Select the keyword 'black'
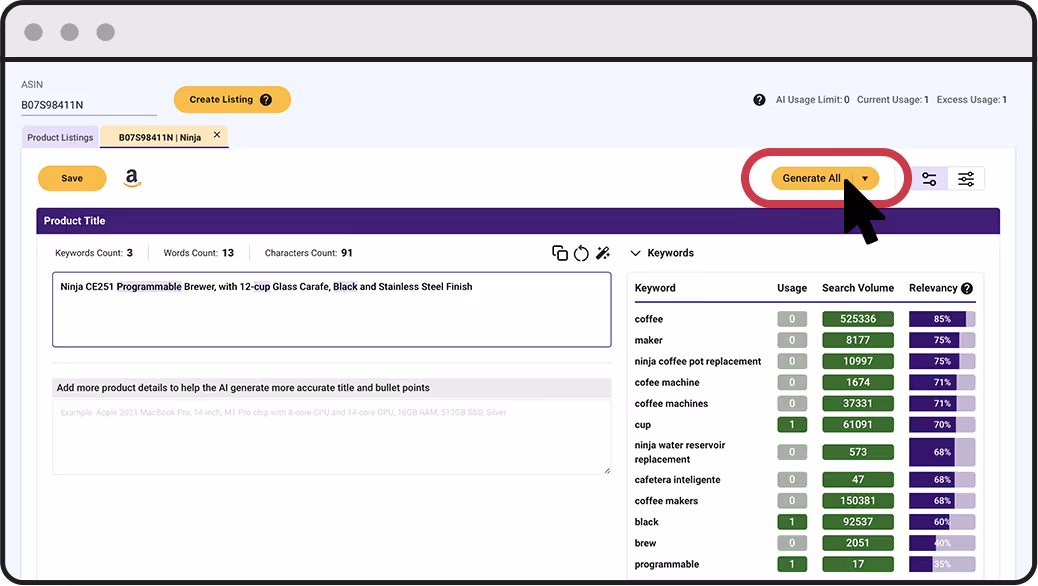This screenshot has width=1038, height=586. click(647, 522)
